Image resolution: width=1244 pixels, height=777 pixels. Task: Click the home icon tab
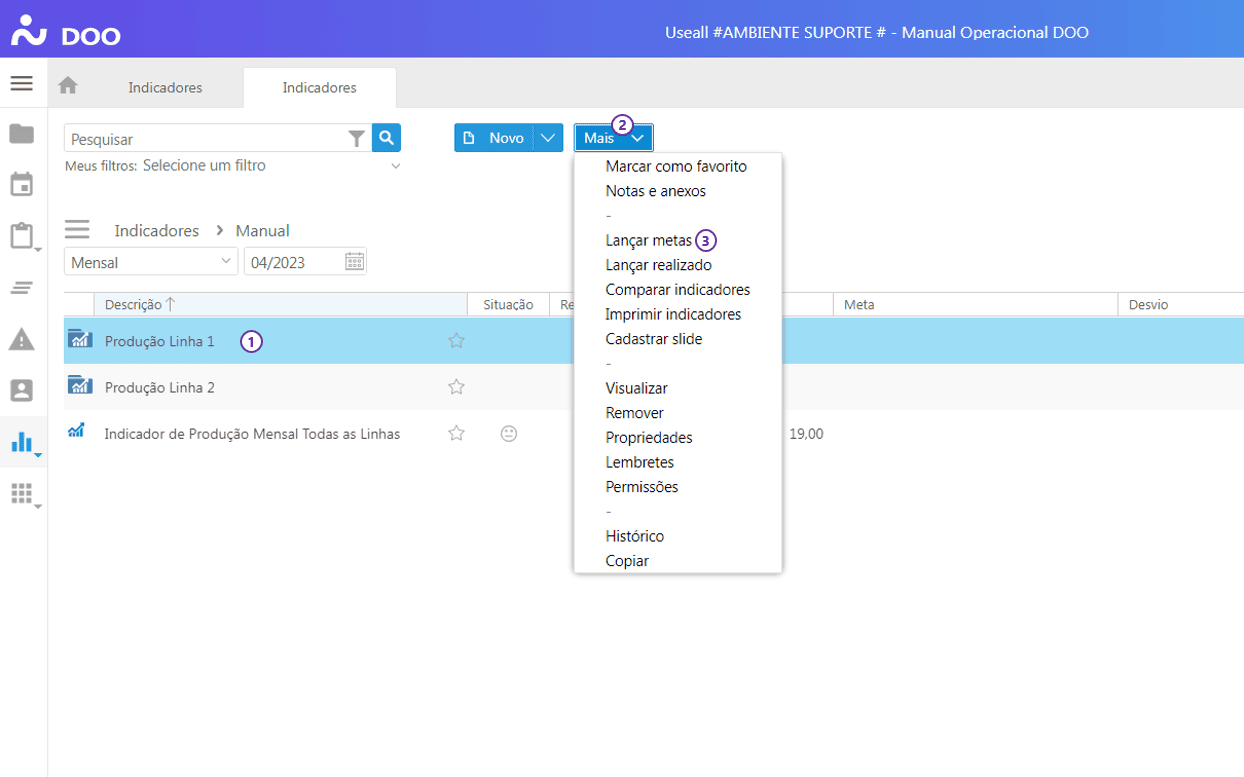[68, 86]
